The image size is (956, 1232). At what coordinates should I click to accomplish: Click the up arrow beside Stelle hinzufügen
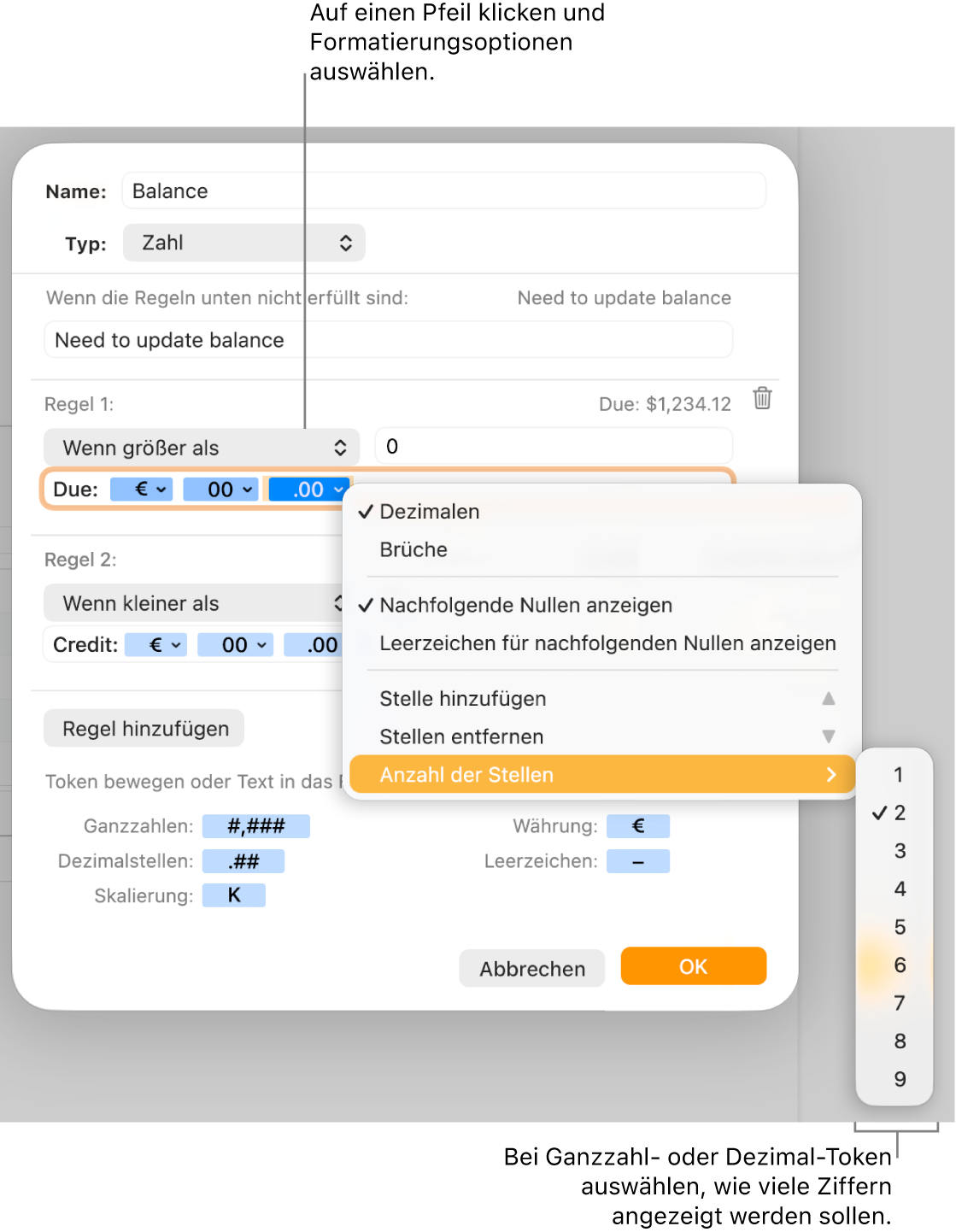[828, 699]
